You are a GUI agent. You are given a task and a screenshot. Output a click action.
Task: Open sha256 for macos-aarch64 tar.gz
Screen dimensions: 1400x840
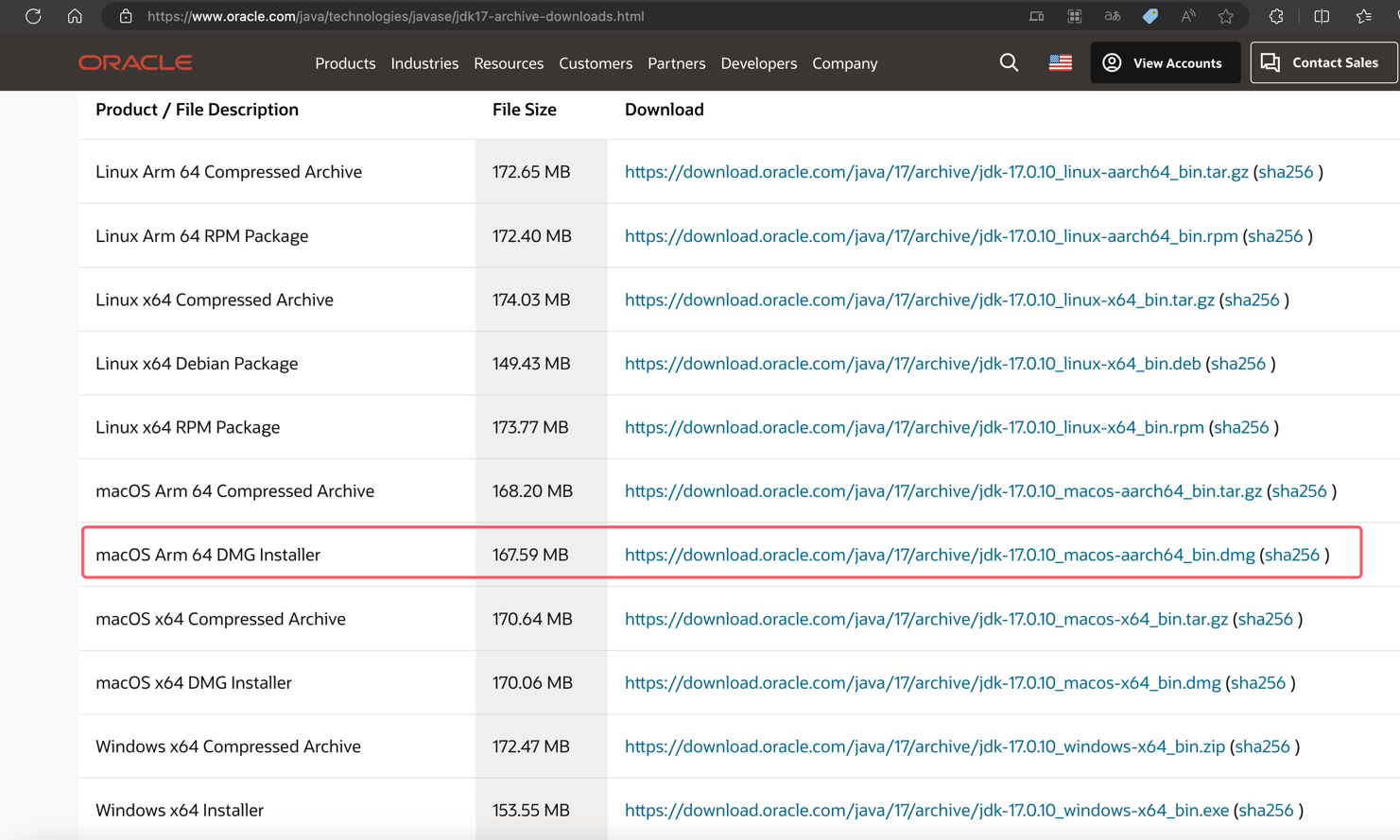coord(1299,491)
